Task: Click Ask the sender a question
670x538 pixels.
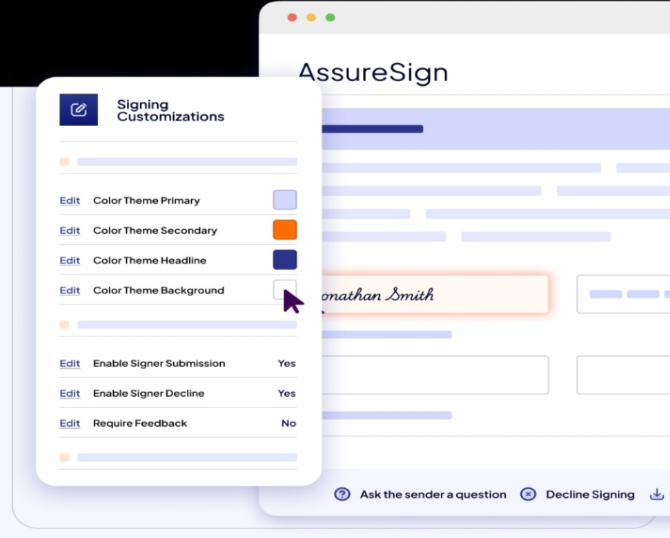Action: point(433,494)
